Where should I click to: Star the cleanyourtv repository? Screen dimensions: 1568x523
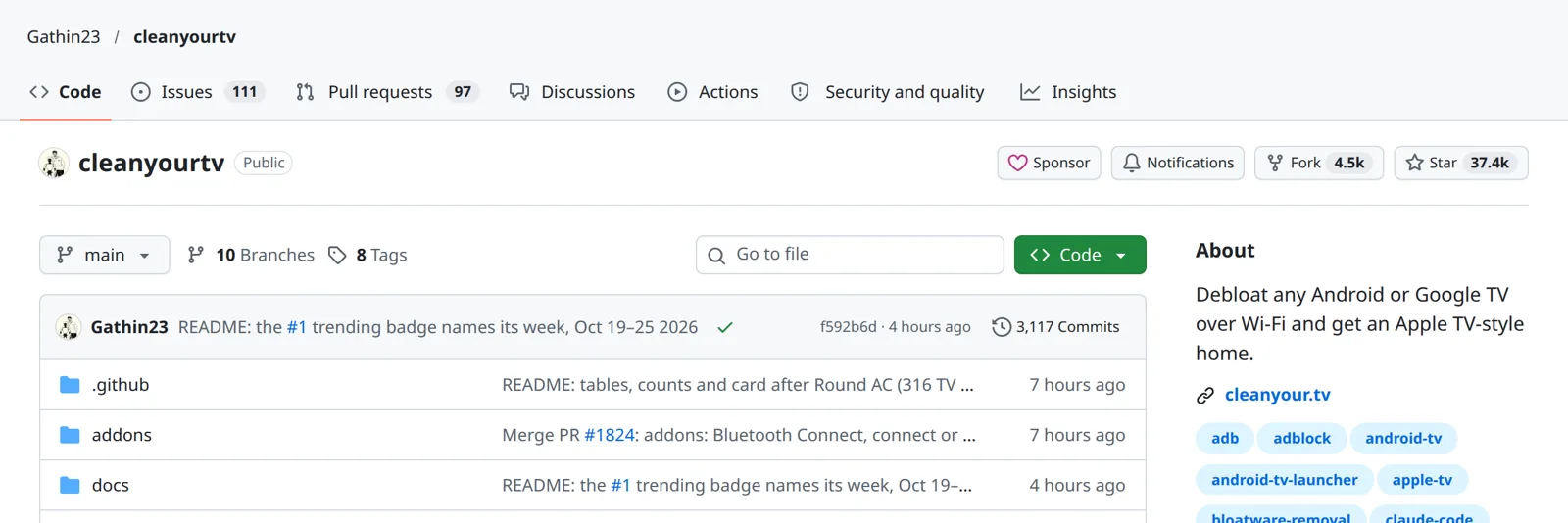pyautogui.click(x=1461, y=163)
